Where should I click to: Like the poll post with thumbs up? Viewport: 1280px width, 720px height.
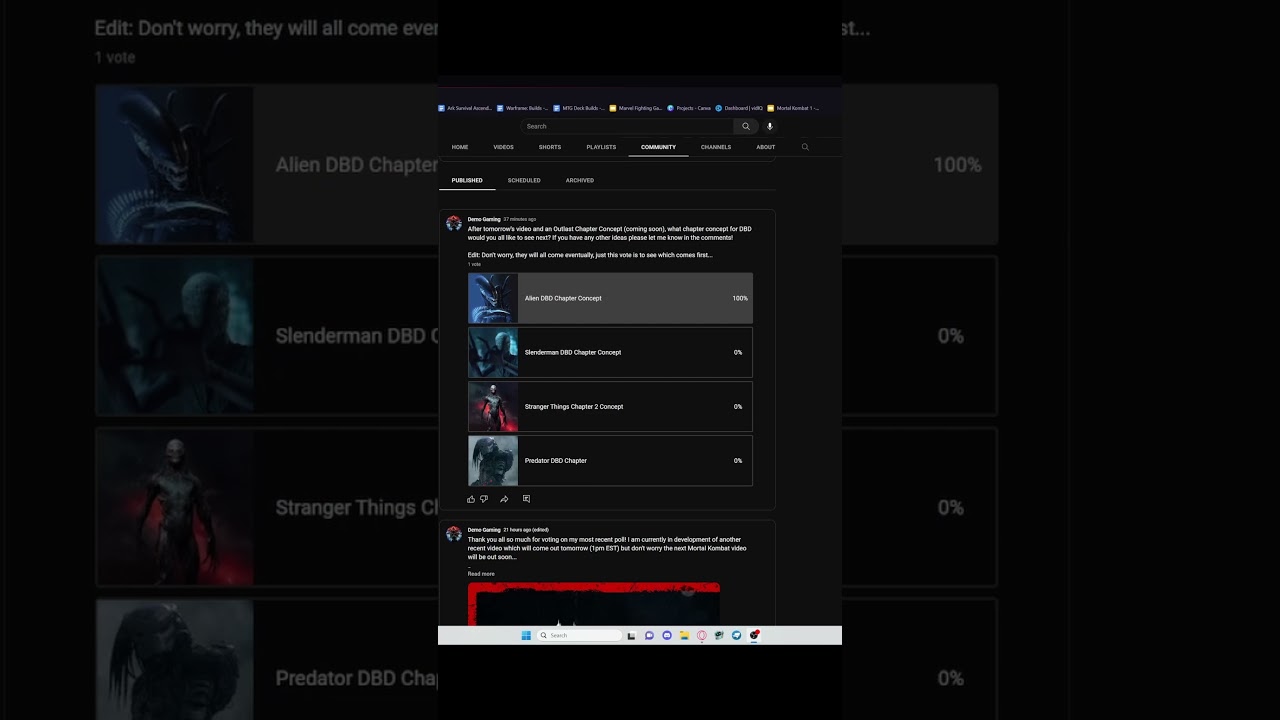tap(471, 498)
